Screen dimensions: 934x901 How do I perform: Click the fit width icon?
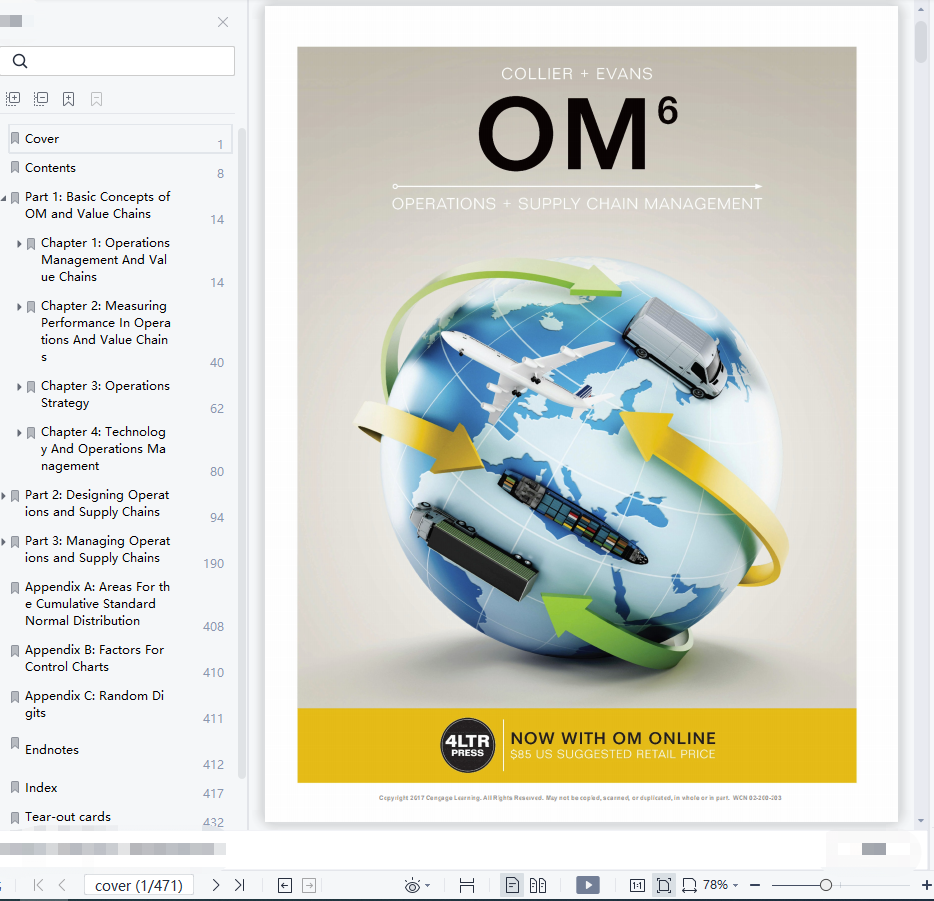(x=689, y=886)
